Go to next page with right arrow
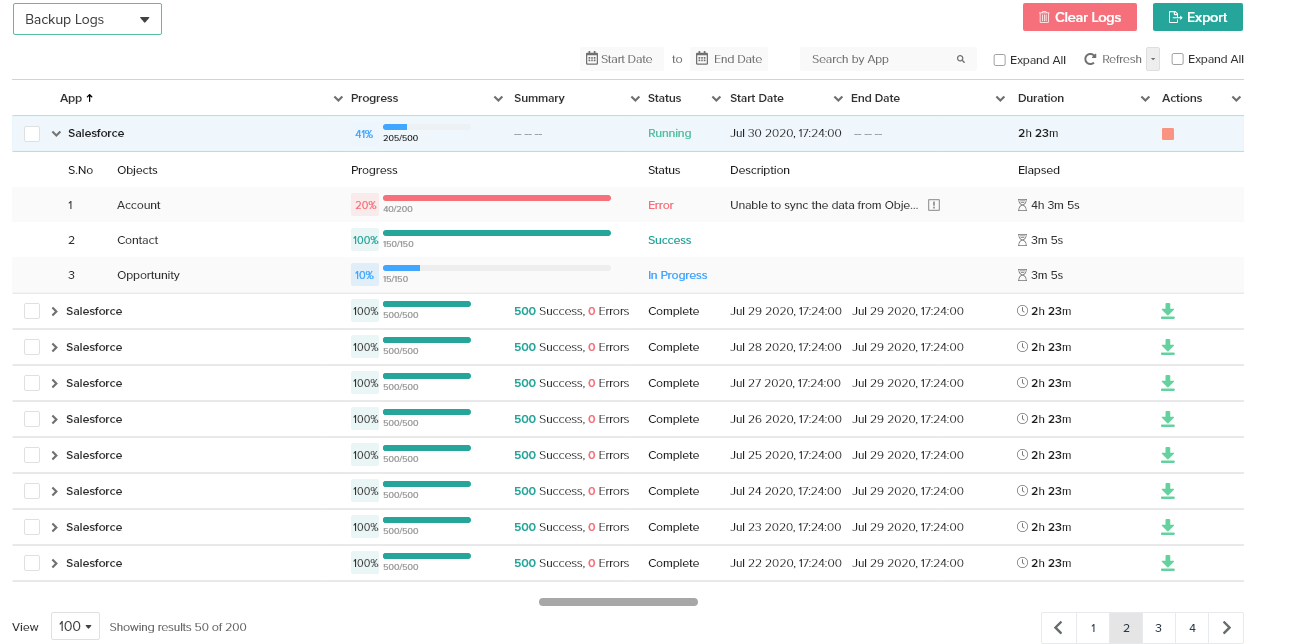 click(x=1226, y=628)
